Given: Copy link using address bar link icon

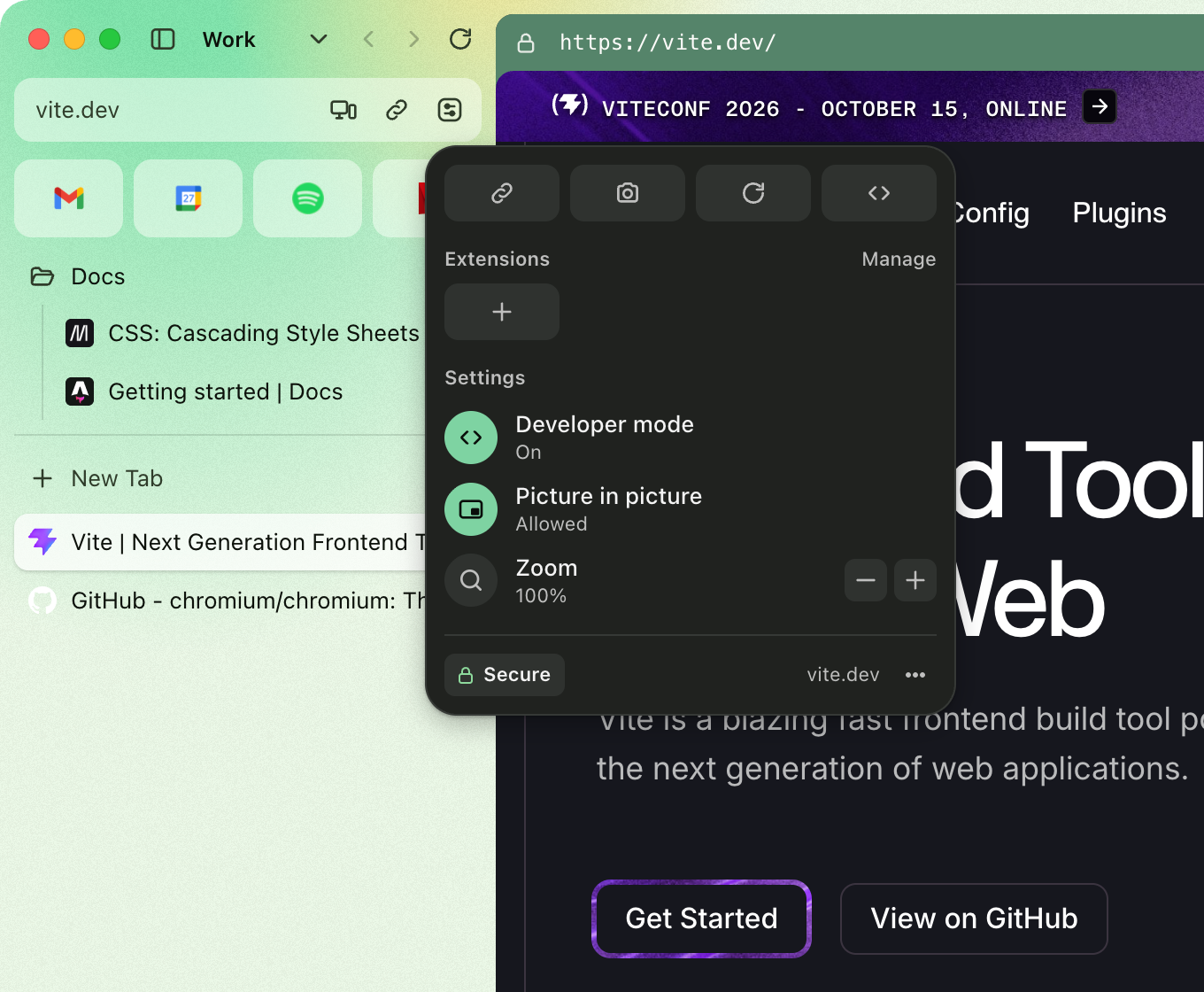Looking at the screenshot, I should click(397, 110).
